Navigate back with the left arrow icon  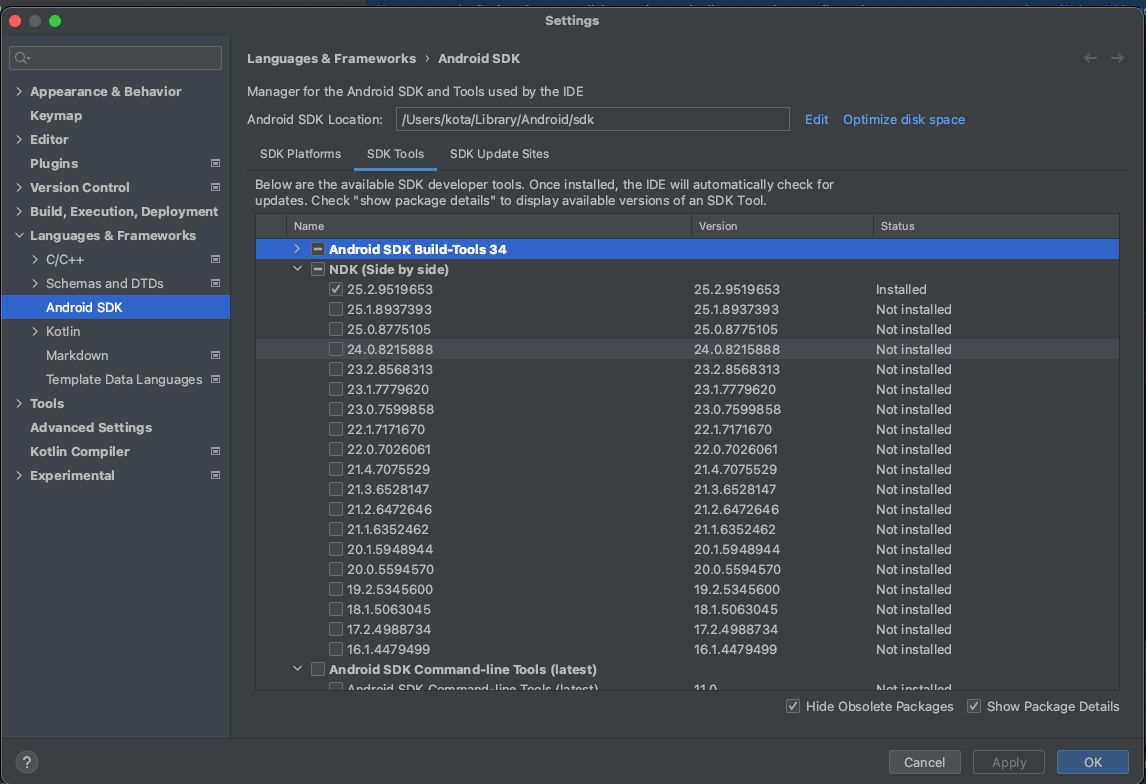click(x=1090, y=58)
